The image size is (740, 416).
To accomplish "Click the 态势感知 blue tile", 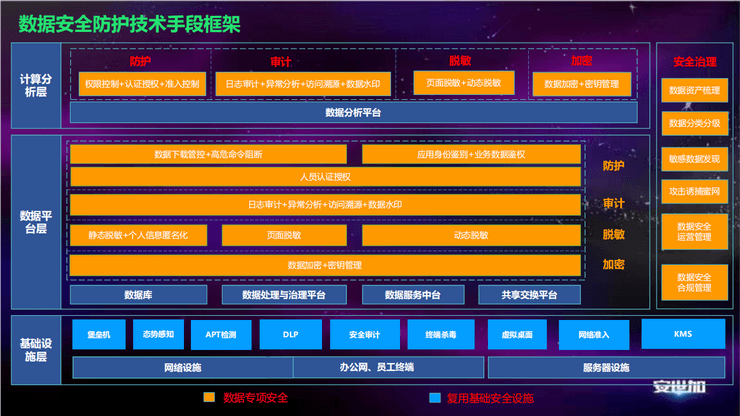I will [158, 334].
